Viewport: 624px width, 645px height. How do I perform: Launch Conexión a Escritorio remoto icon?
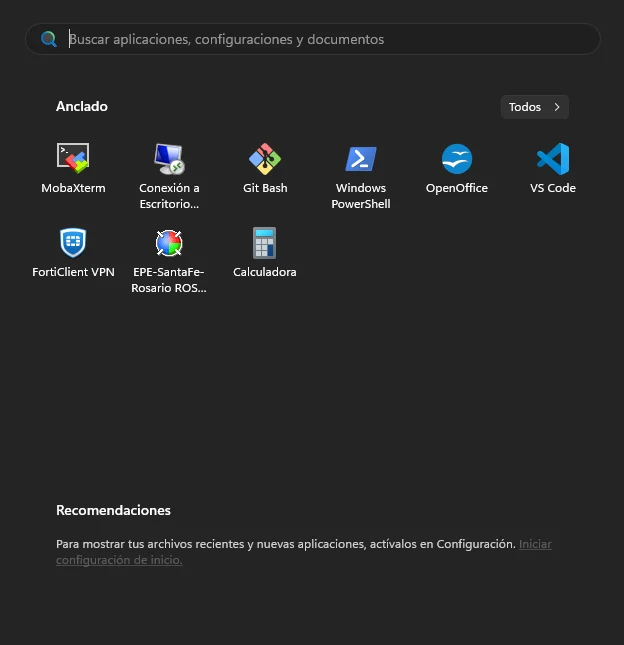coord(169,159)
